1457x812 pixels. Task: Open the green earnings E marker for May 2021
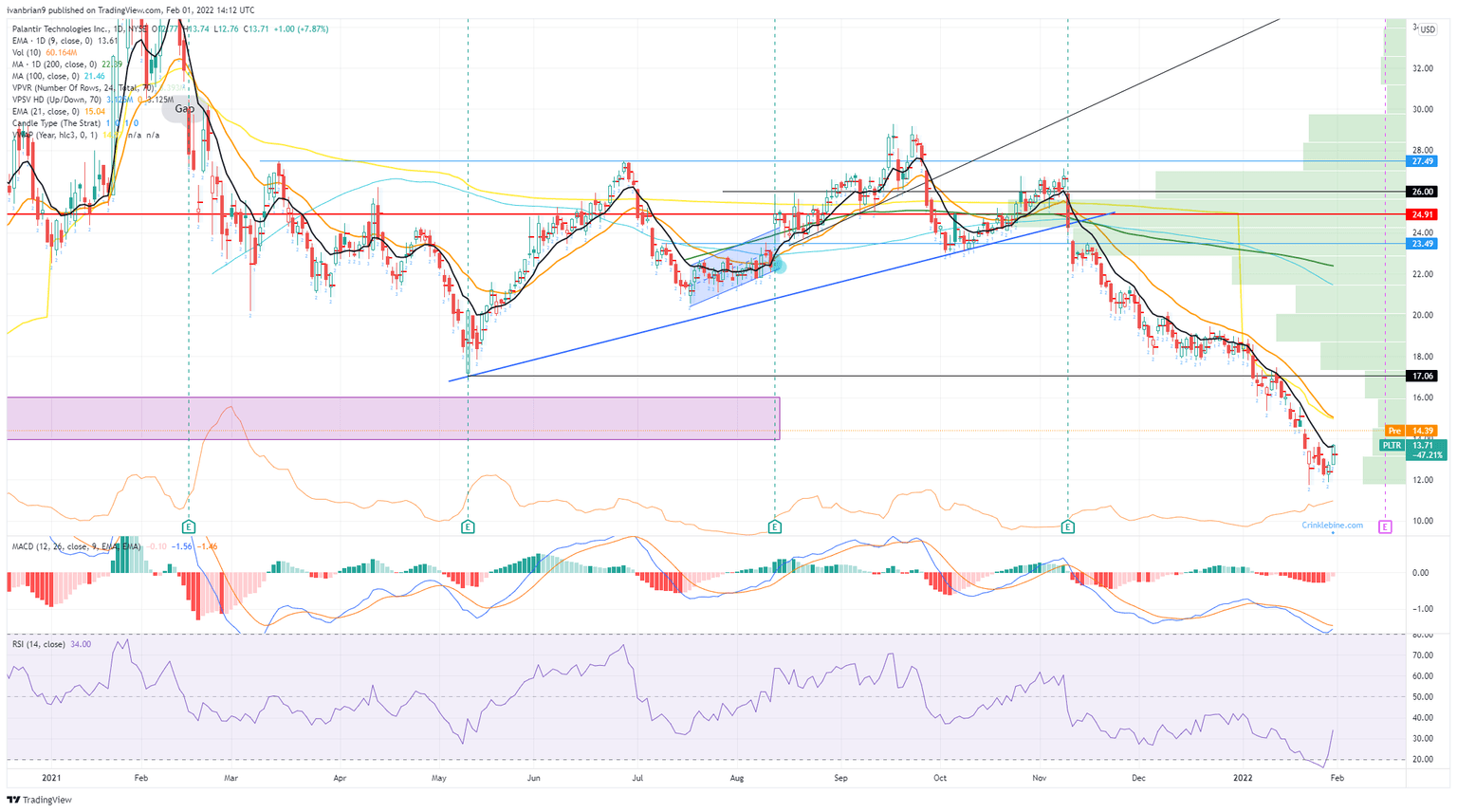click(x=468, y=526)
